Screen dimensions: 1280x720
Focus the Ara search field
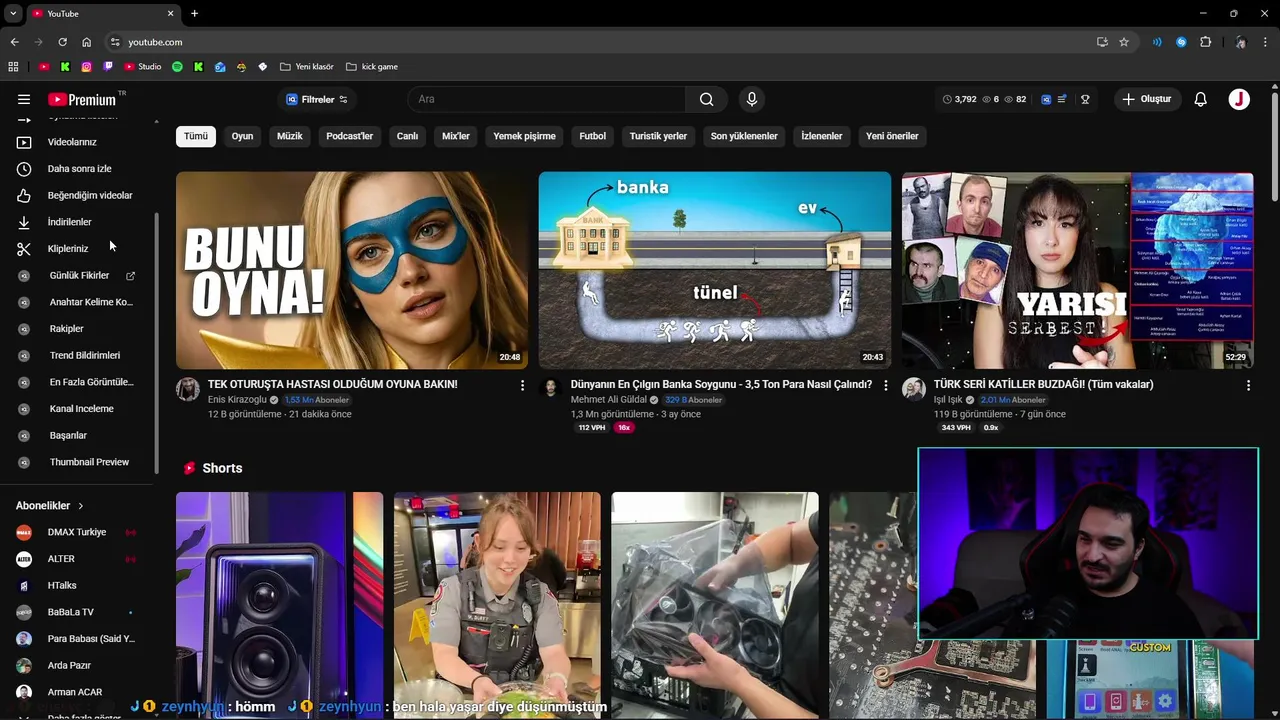pyautogui.click(x=546, y=99)
